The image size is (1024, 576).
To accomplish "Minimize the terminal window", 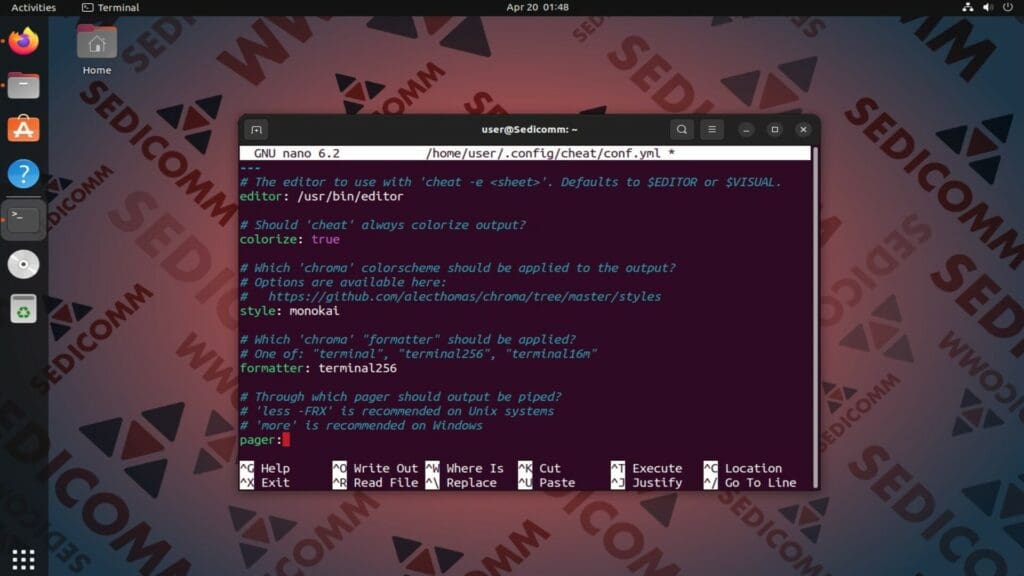I will pyautogui.click(x=746, y=129).
